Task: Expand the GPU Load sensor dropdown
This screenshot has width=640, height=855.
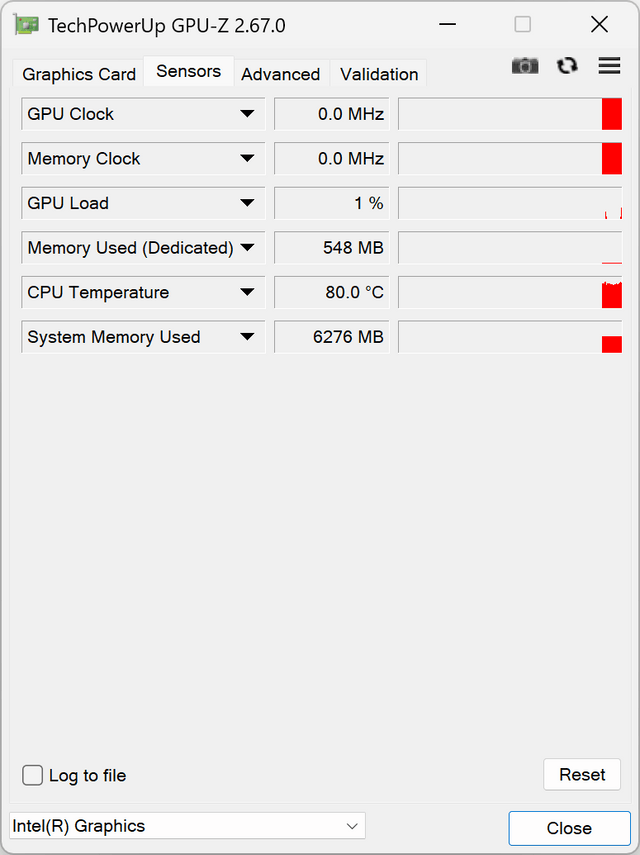Action: (247, 203)
